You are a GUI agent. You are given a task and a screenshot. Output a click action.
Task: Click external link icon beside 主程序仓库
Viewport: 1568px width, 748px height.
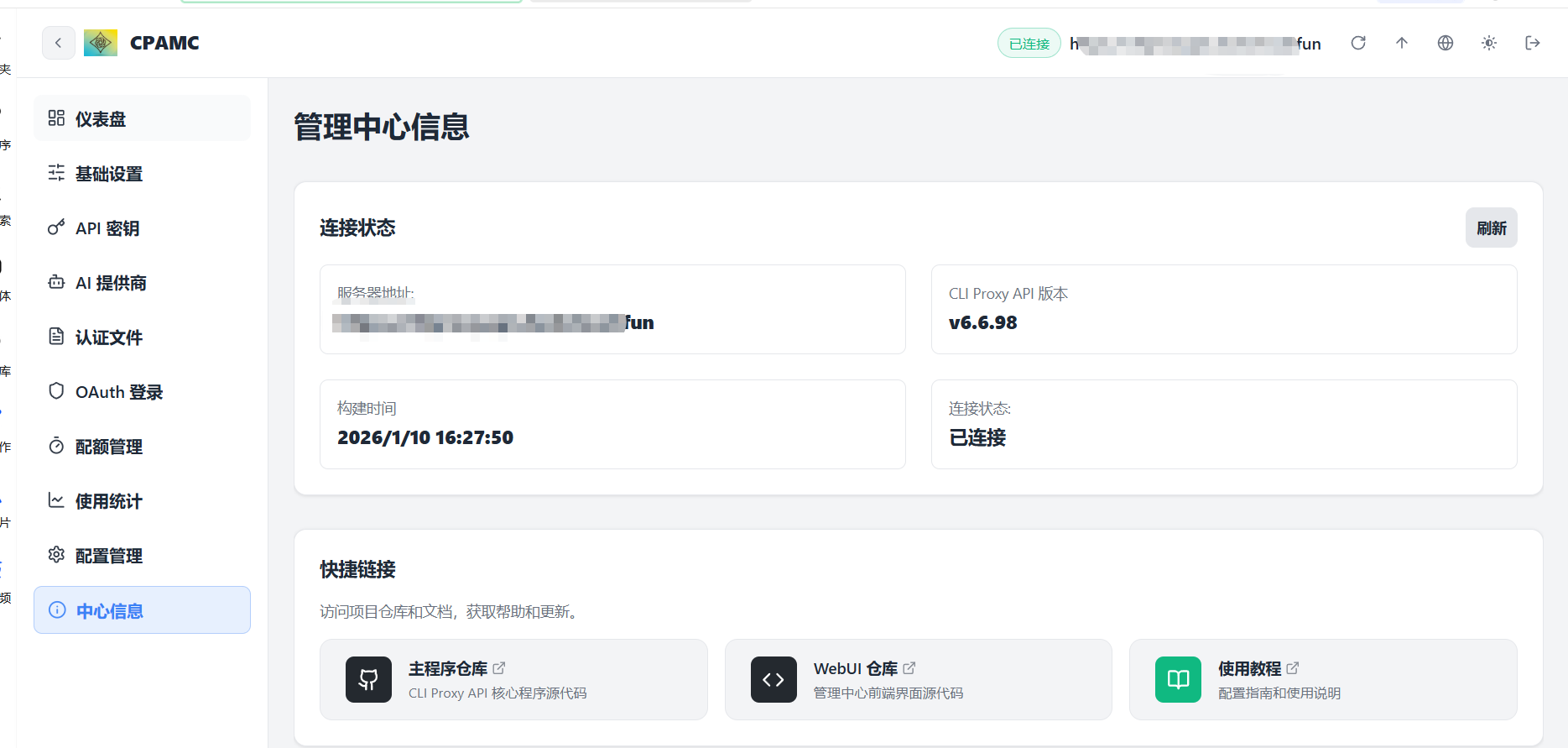[499, 668]
